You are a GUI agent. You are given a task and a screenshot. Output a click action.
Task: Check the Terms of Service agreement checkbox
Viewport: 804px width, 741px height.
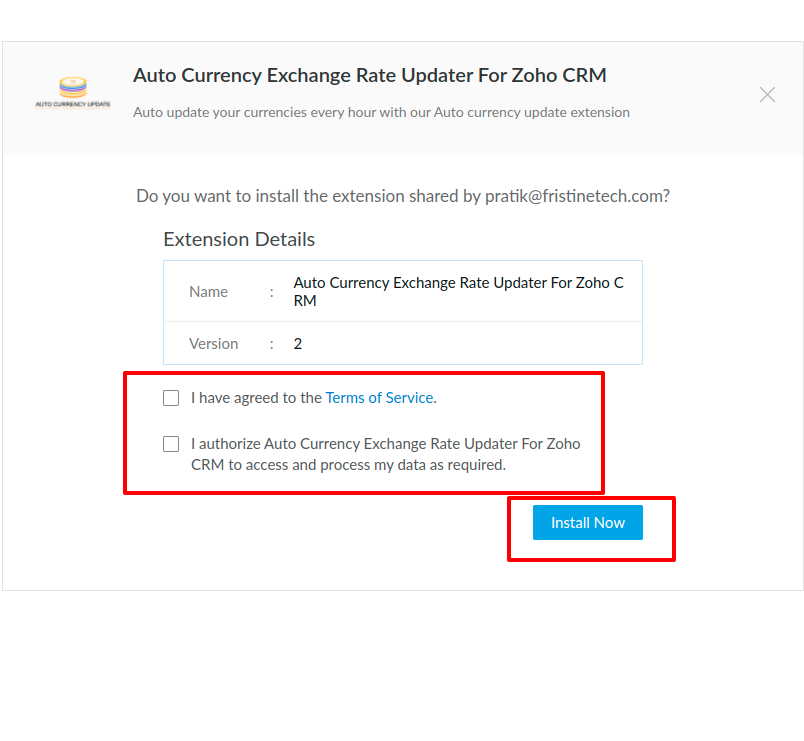[x=171, y=398]
